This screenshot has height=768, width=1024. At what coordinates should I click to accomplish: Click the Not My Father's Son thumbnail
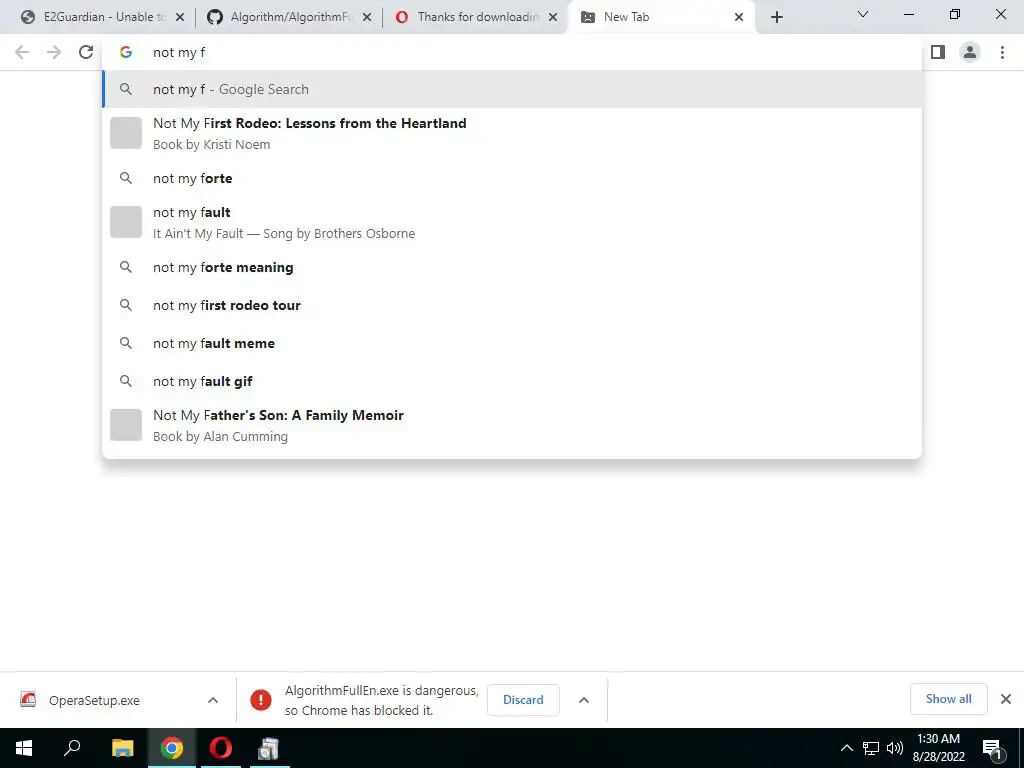click(x=126, y=425)
